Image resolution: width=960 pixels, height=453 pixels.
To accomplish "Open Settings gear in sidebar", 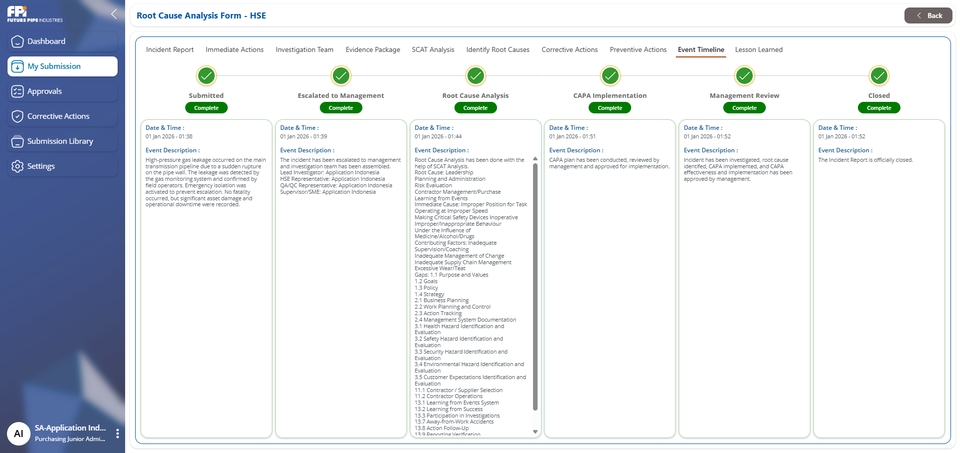I will 17,166.
